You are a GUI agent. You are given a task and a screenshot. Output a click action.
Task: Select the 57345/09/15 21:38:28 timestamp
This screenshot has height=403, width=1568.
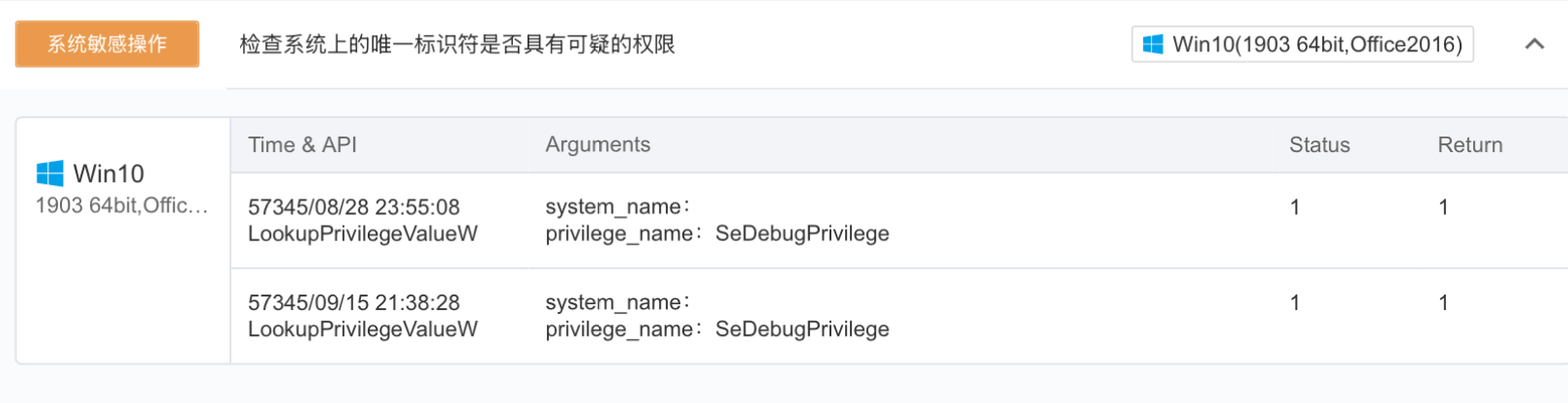(x=353, y=303)
